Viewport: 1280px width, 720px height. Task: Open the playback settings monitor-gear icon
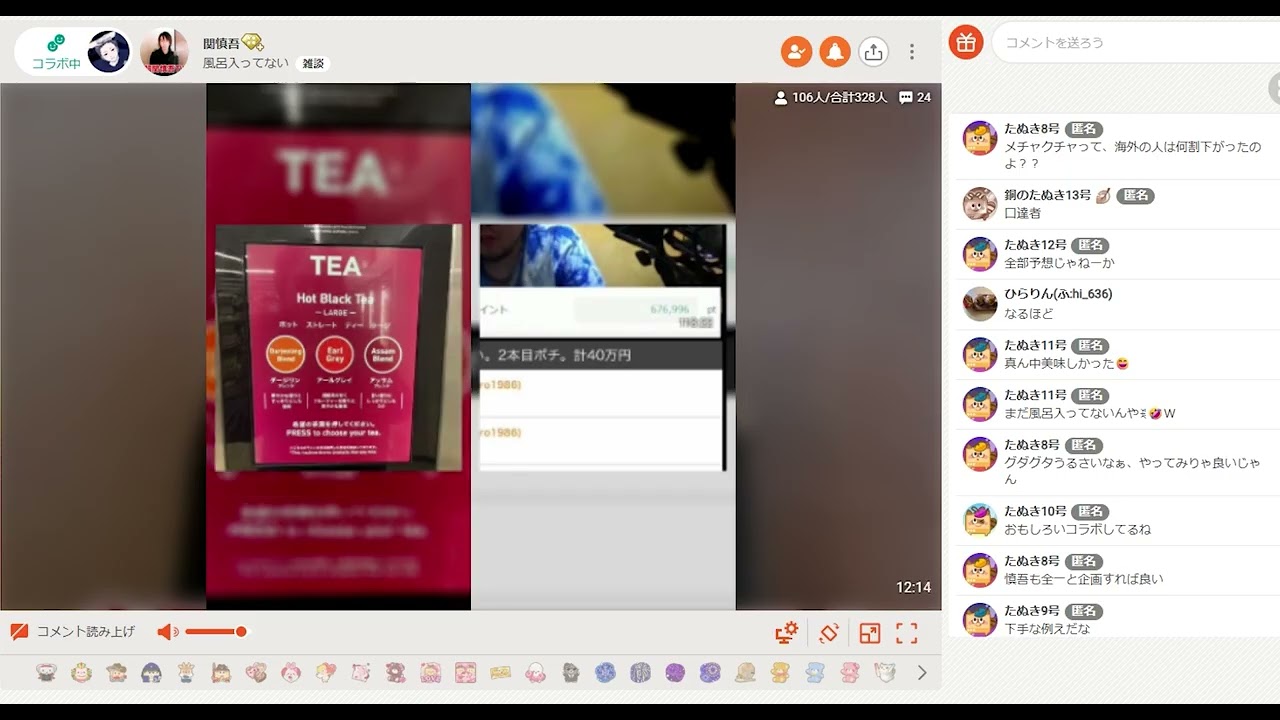787,632
